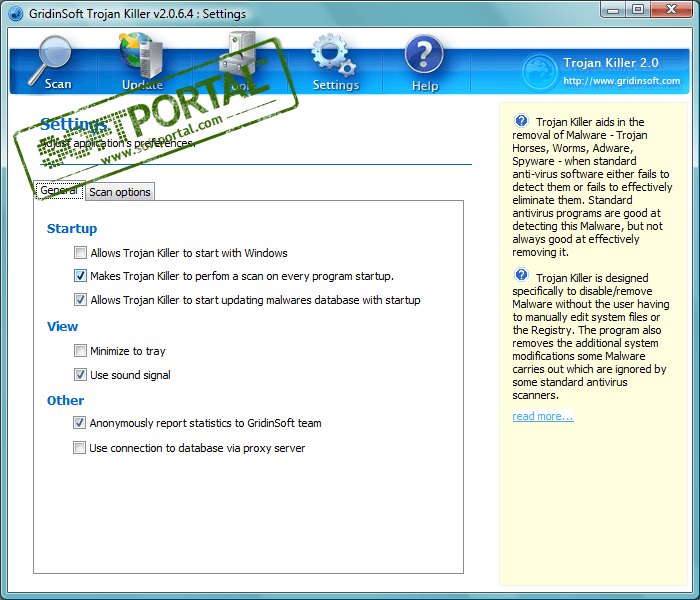Enable Minimize to tray option
This screenshot has height=600, width=700.
coord(80,350)
